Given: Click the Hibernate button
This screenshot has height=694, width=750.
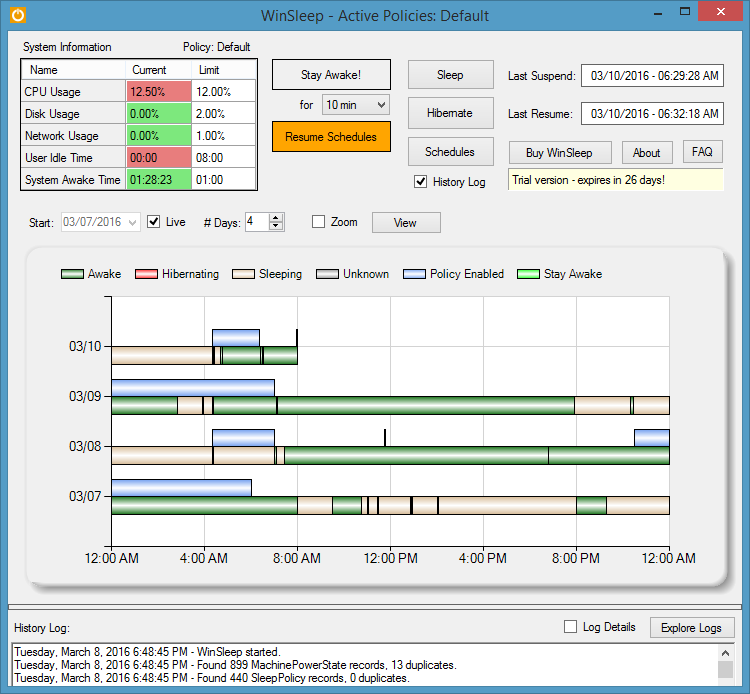Looking at the screenshot, I should pyautogui.click(x=450, y=113).
